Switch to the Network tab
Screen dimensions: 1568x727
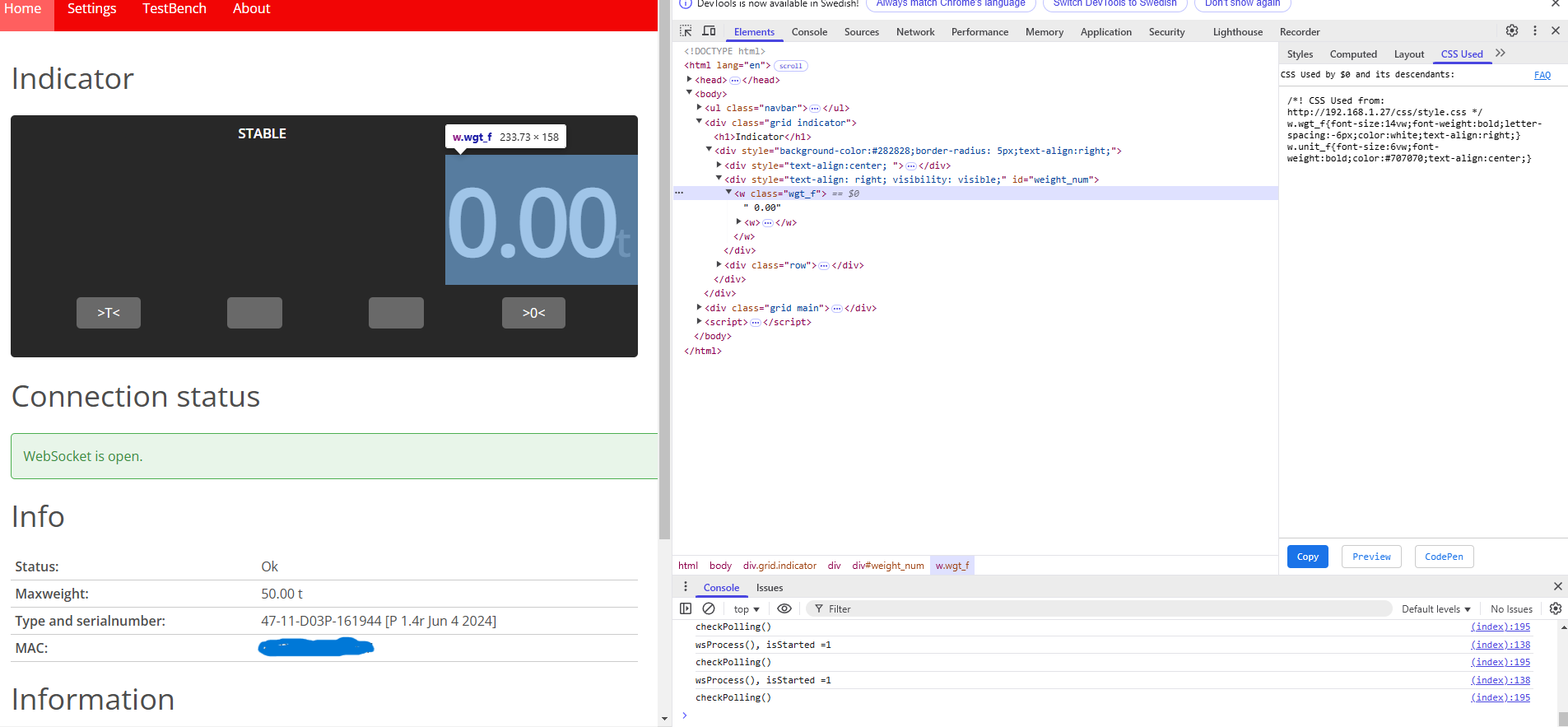coord(914,32)
